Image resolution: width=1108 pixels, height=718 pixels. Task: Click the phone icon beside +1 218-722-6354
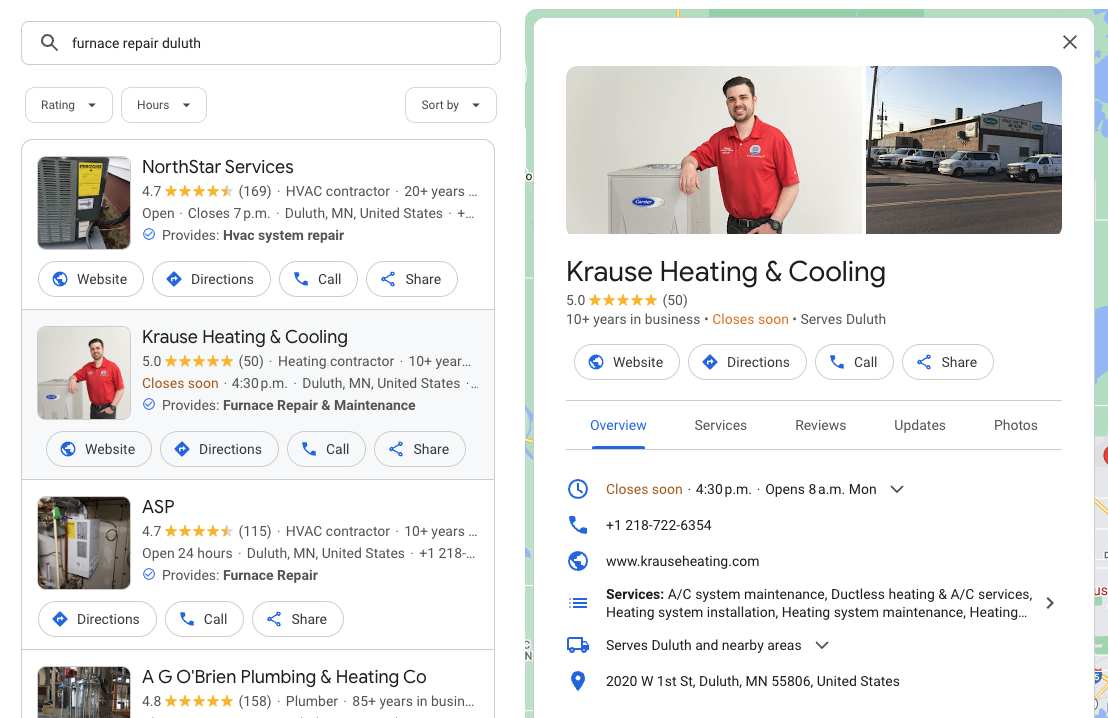click(x=577, y=525)
